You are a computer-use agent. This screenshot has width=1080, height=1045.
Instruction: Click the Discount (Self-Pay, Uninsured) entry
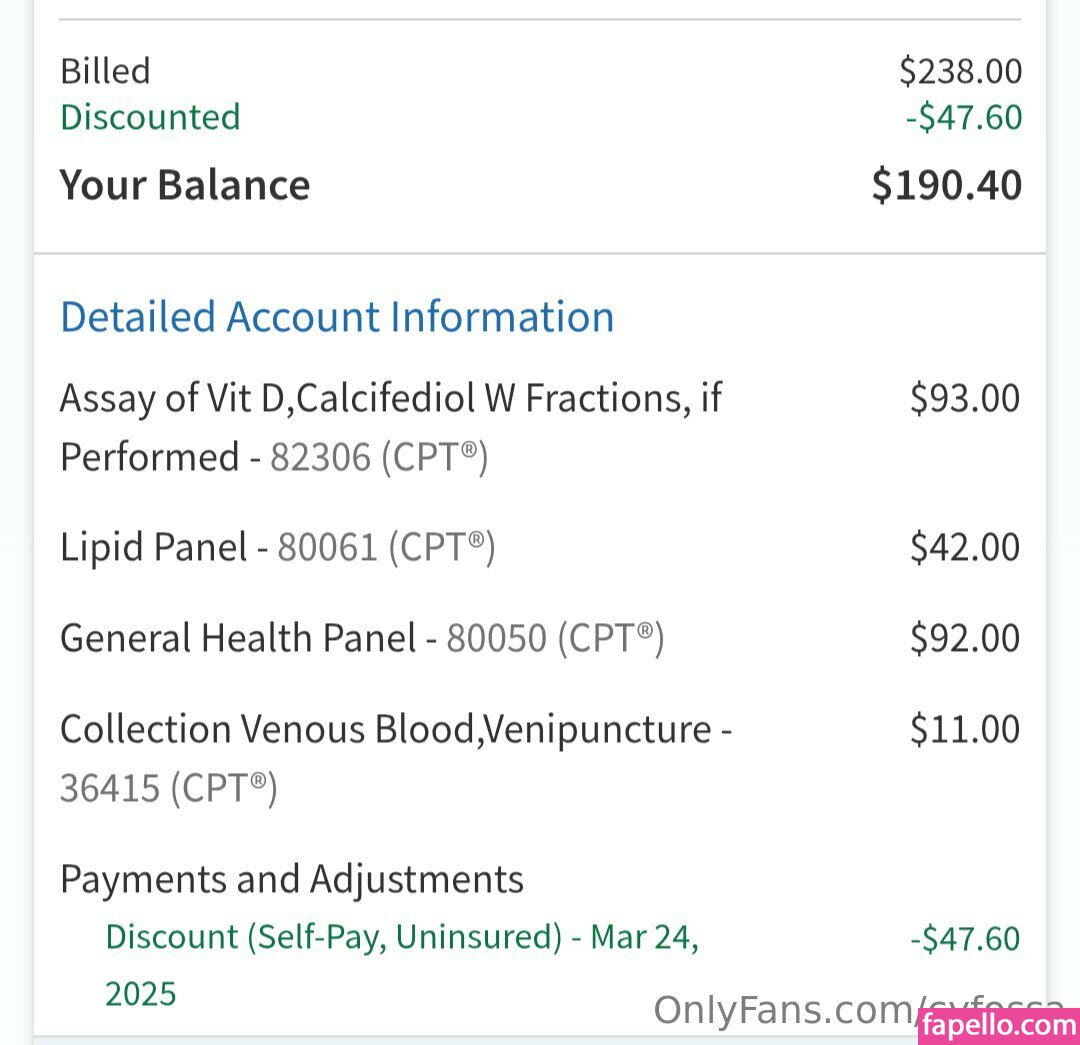click(400, 938)
